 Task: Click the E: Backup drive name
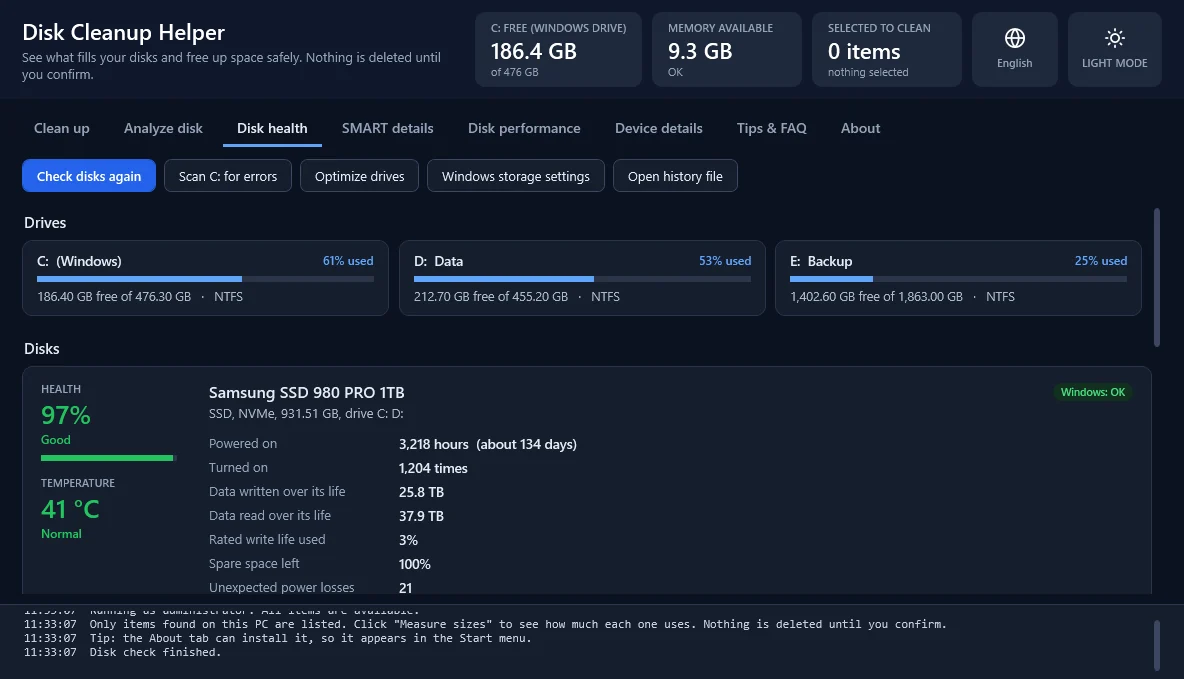pyautogui.click(x=821, y=261)
